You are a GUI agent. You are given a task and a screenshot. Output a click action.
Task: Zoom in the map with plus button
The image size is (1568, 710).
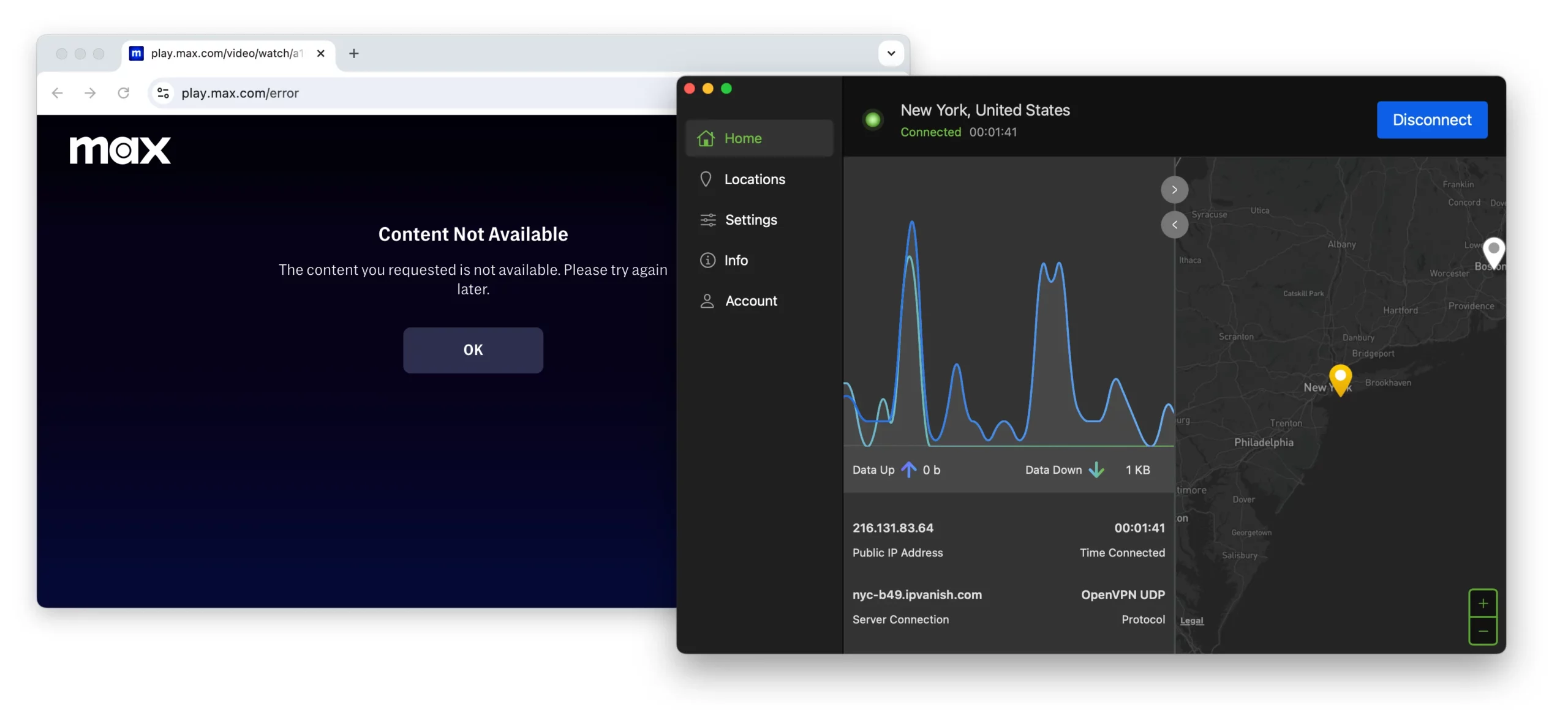pos(1483,603)
